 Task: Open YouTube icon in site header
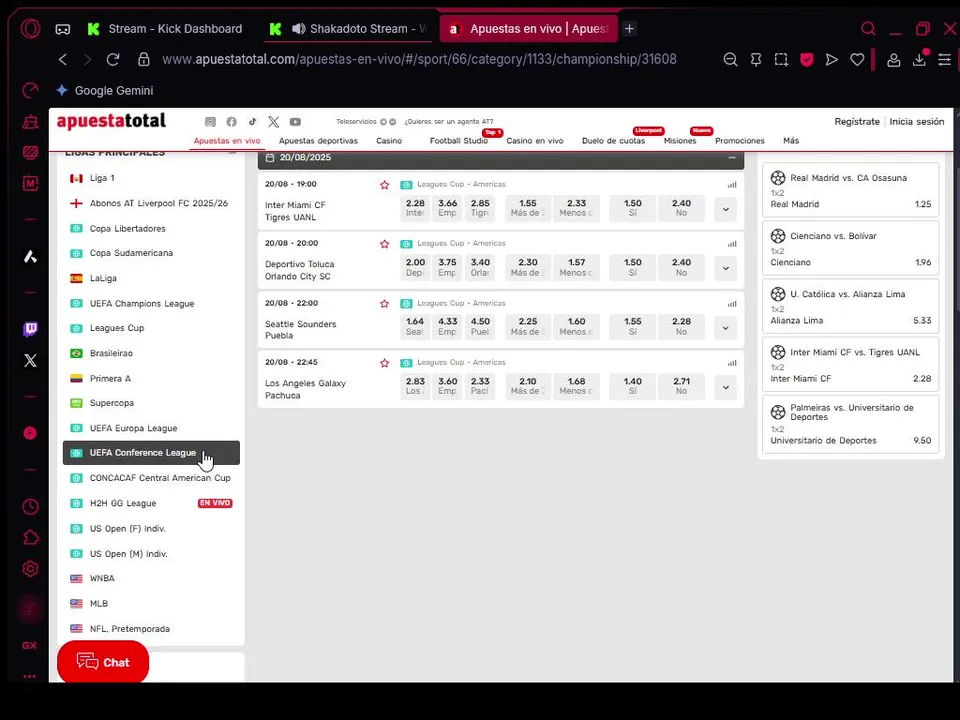click(295, 122)
